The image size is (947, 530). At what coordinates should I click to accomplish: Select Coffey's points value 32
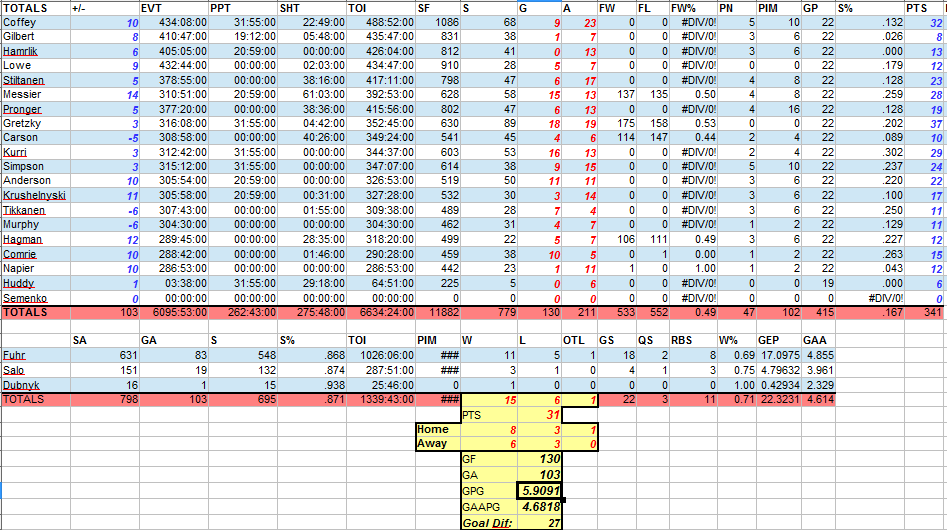click(924, 22)
